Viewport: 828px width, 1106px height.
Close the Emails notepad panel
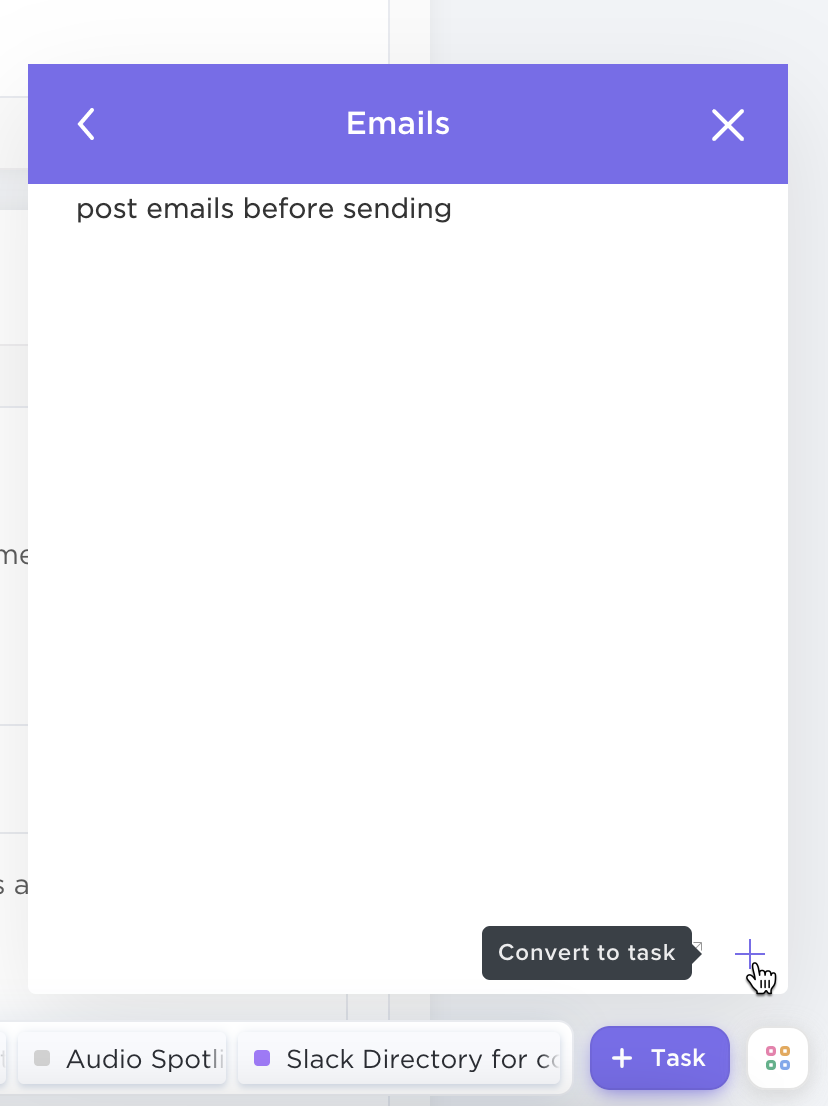click(728, 125)
